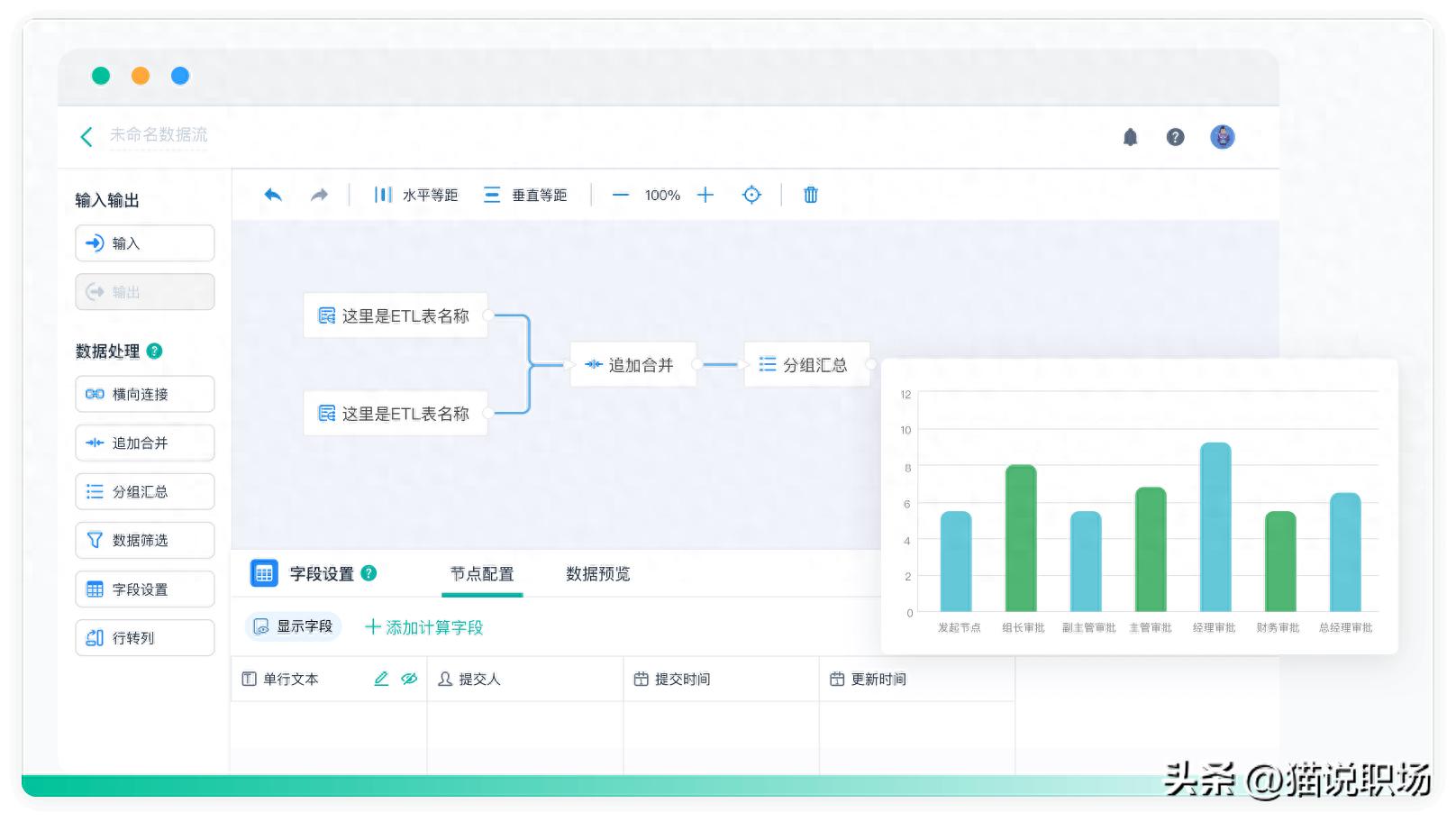1456x822 pixels.
Task: Click 添加计算字段 to add calculated field
Action: 424,626
